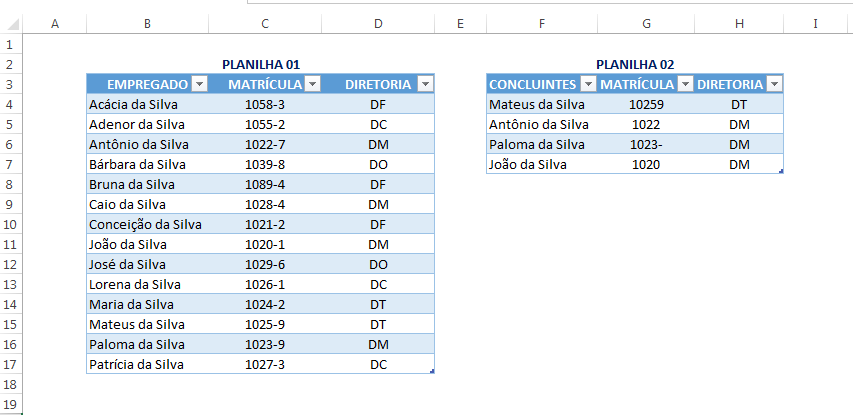Select cell Caio da Silva
The image size is (853, 415).
pyautogui.click(x=147, y=205)
